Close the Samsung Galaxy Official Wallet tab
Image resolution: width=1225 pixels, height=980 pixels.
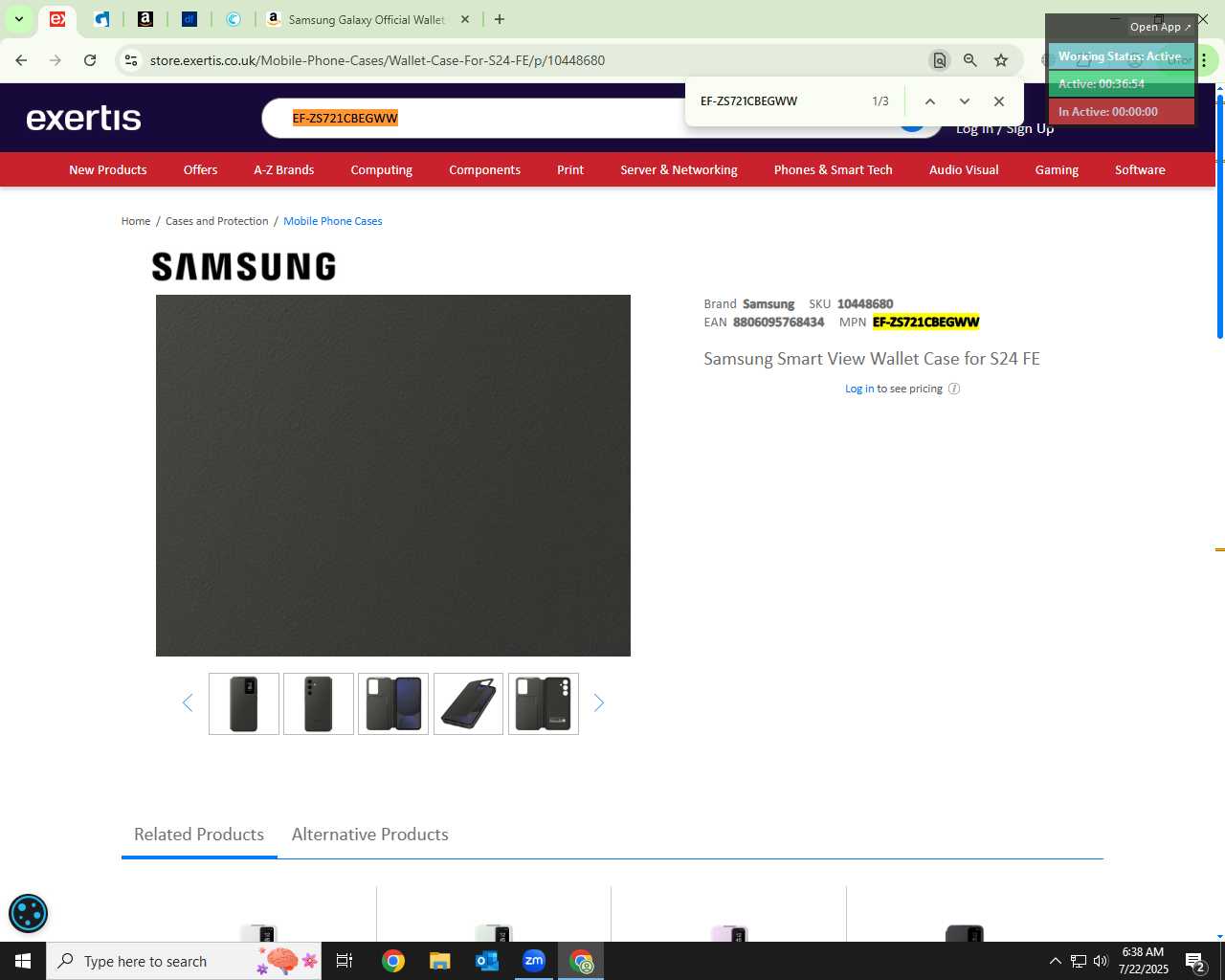[465, 19]
